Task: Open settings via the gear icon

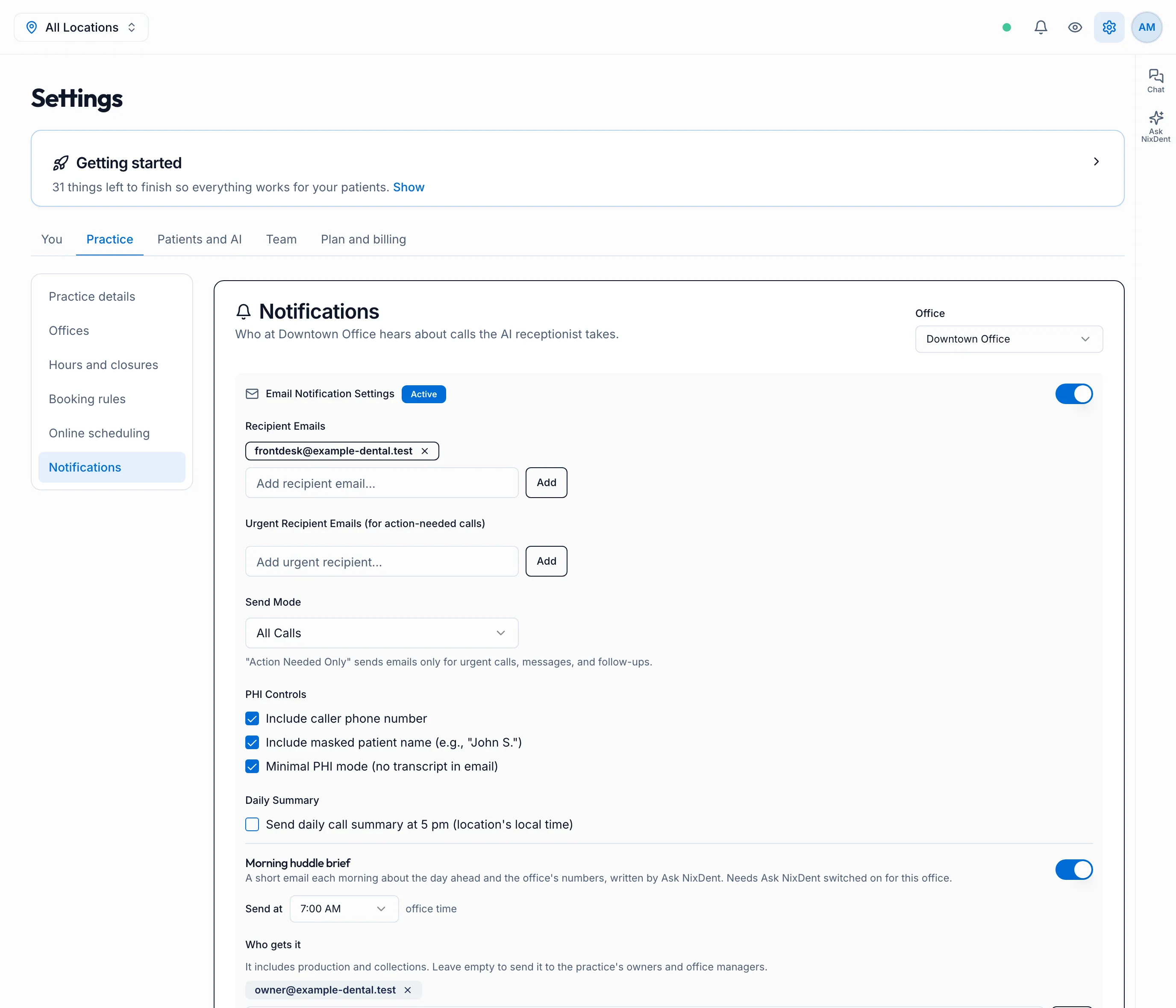Action: tap(1109, 27)
